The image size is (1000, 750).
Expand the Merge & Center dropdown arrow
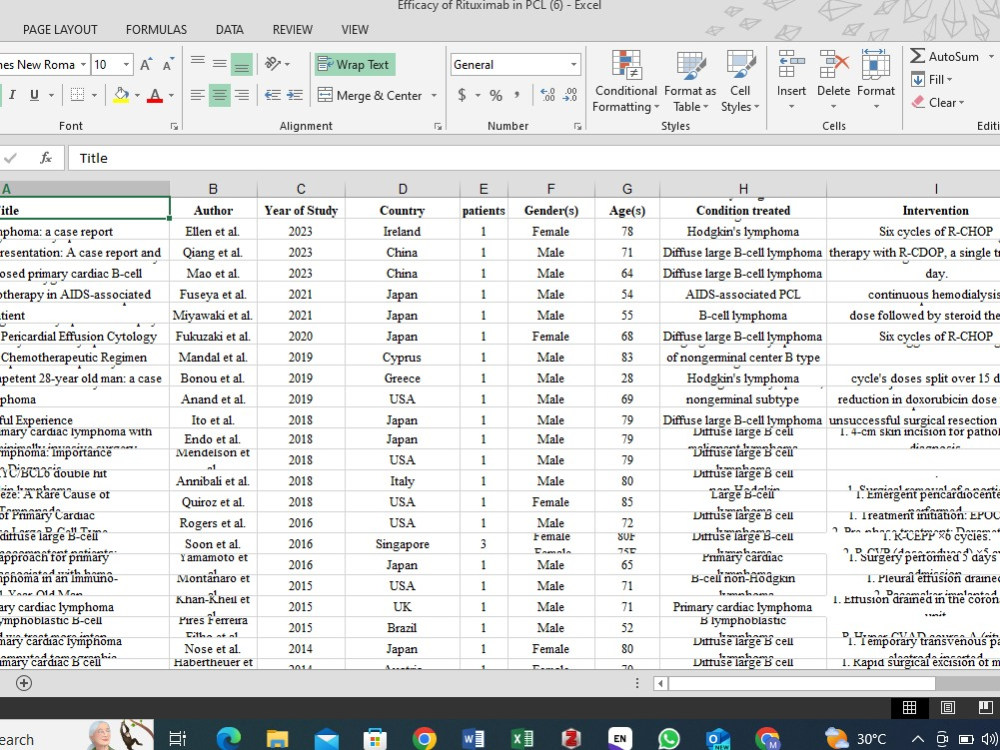coord(434,96)
